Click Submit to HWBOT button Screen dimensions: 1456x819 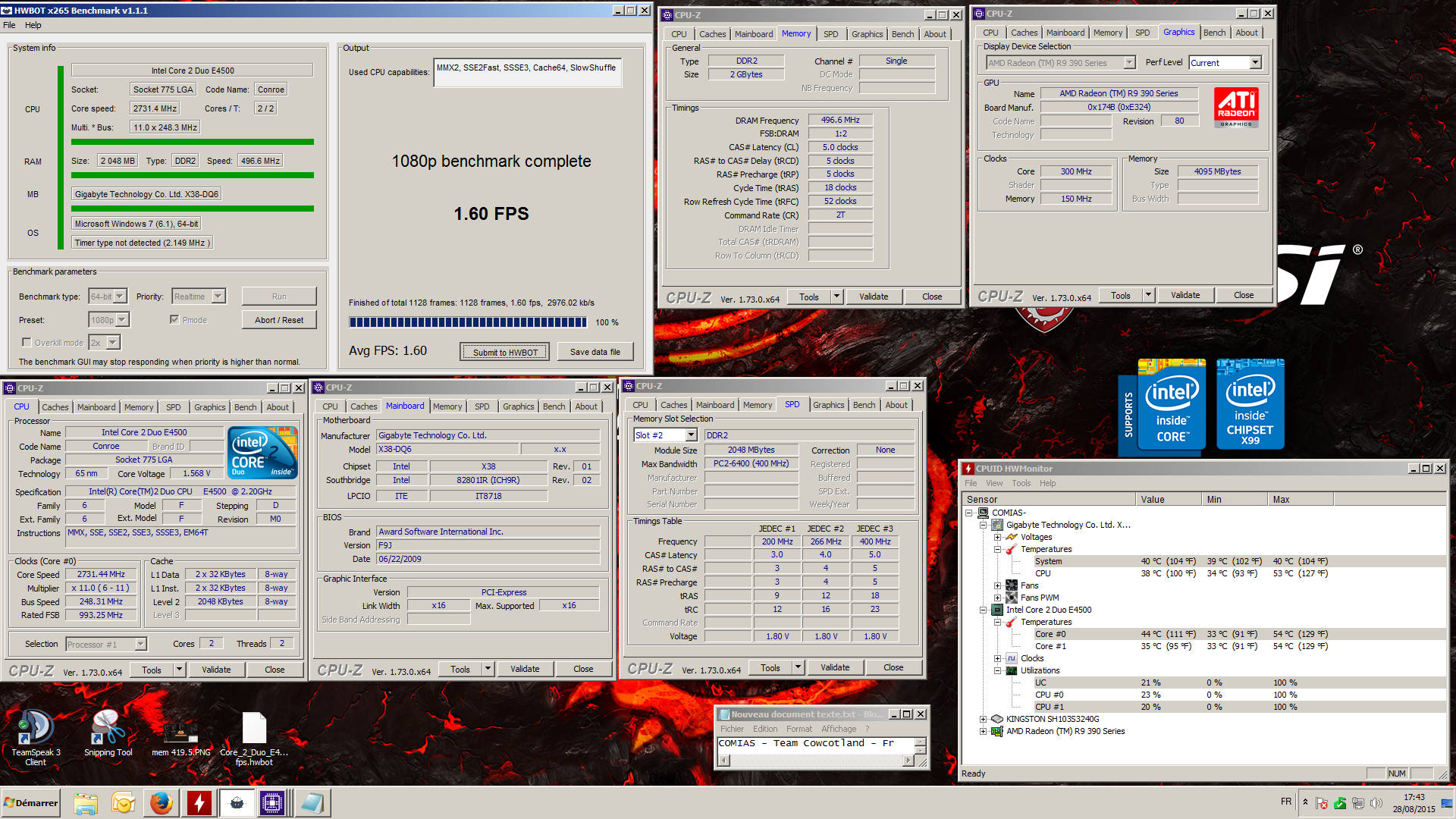(504, 352)
